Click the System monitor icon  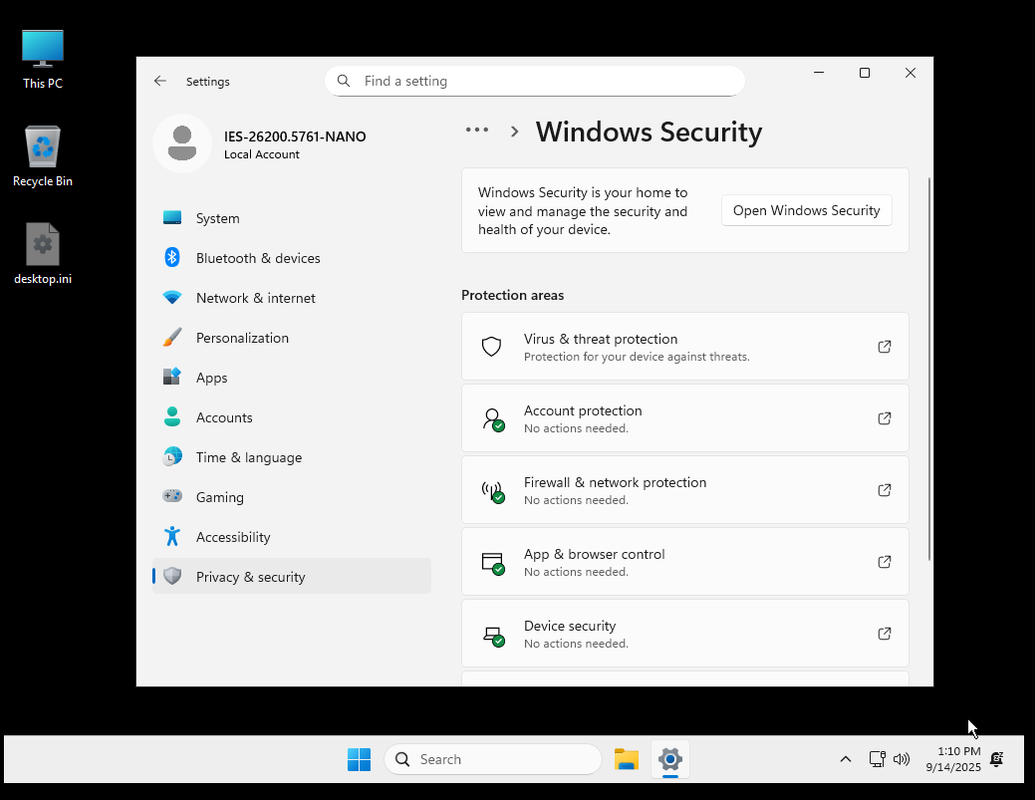172,217
